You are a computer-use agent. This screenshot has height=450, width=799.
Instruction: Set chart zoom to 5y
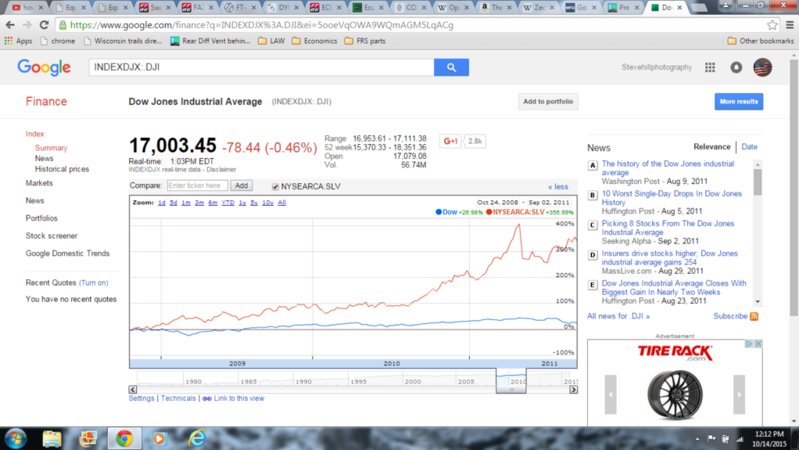click(x=254, y=203)
